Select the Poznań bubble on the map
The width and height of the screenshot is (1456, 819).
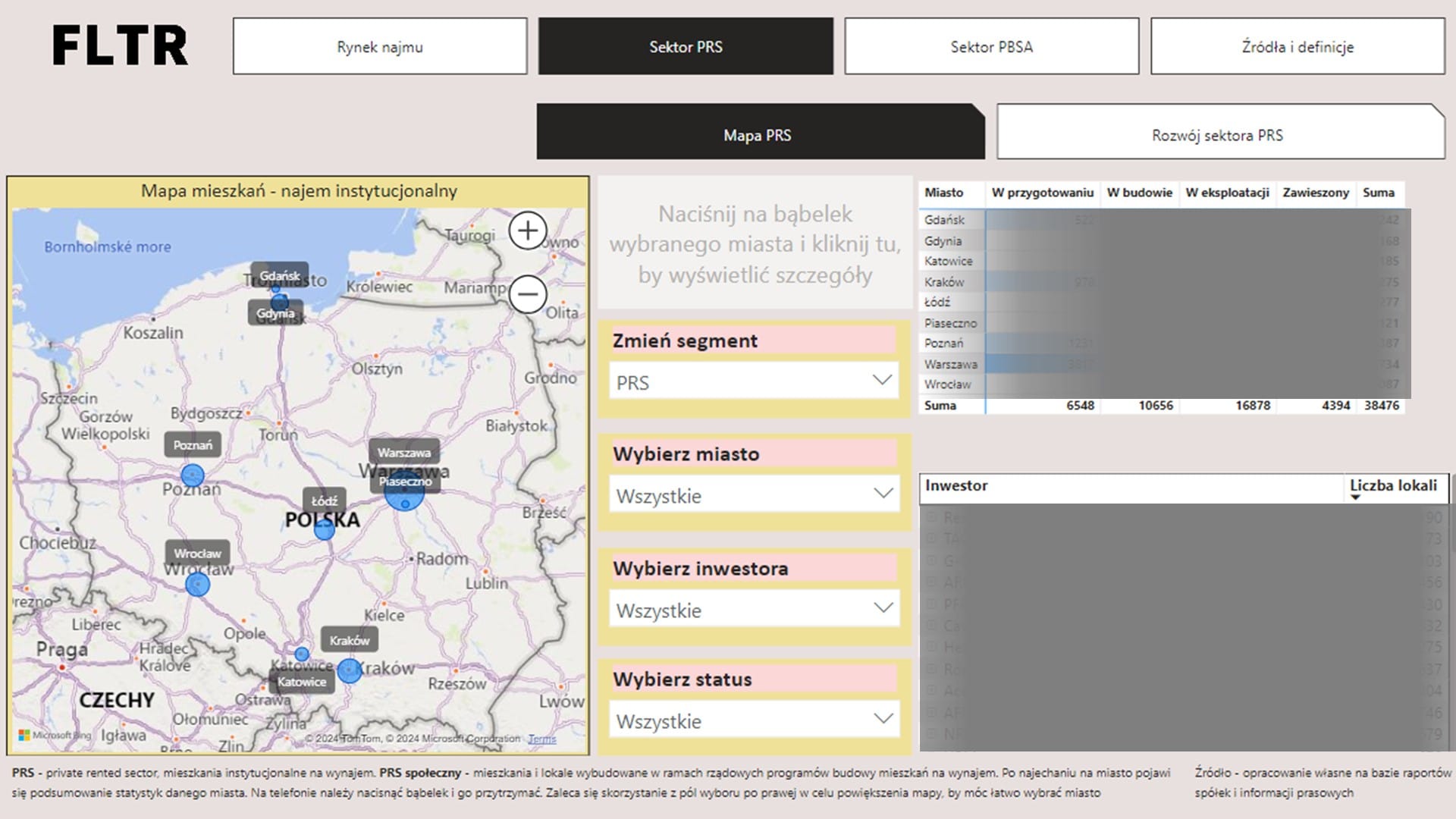[193, 476]
